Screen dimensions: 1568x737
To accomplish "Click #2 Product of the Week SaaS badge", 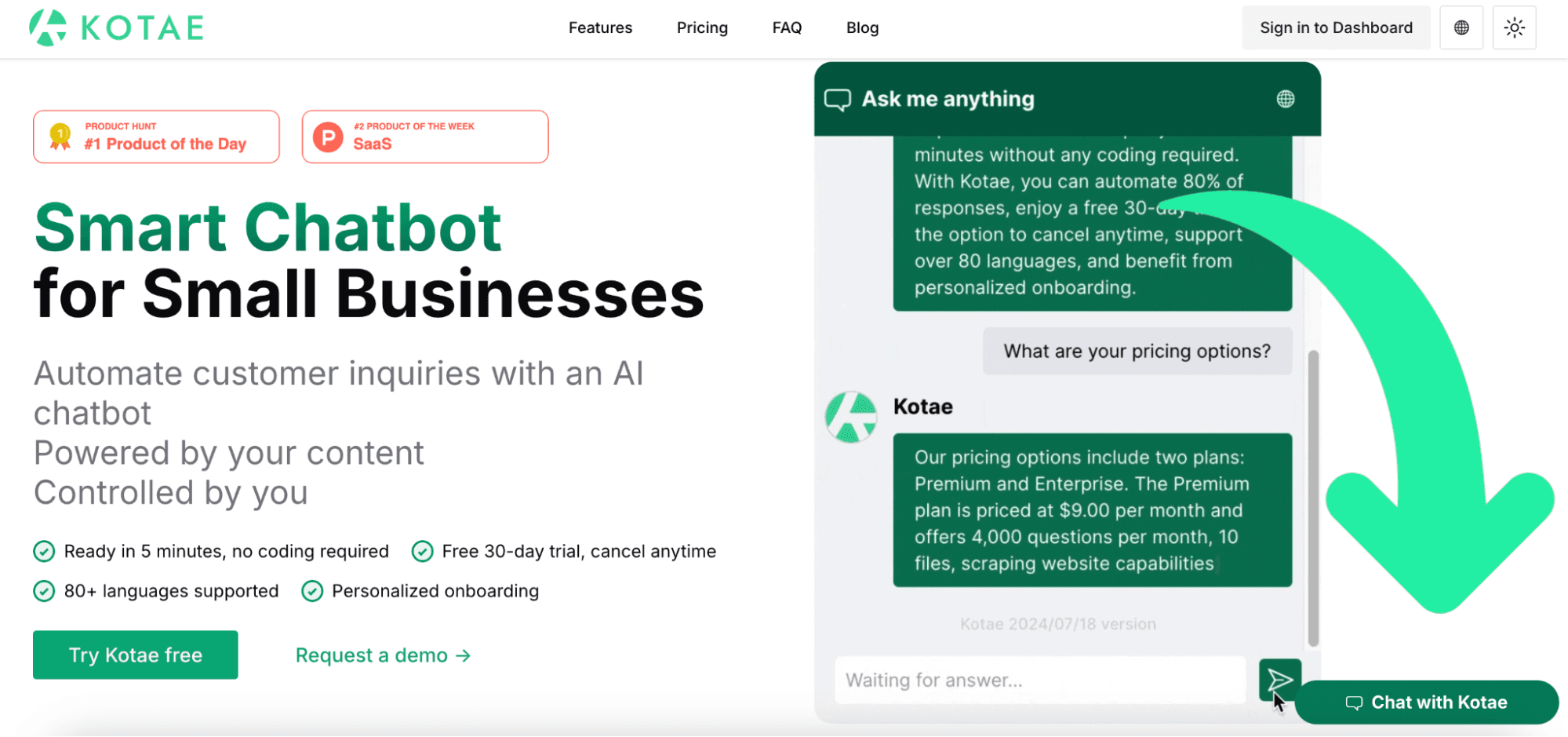I will (x=425, y=137).
